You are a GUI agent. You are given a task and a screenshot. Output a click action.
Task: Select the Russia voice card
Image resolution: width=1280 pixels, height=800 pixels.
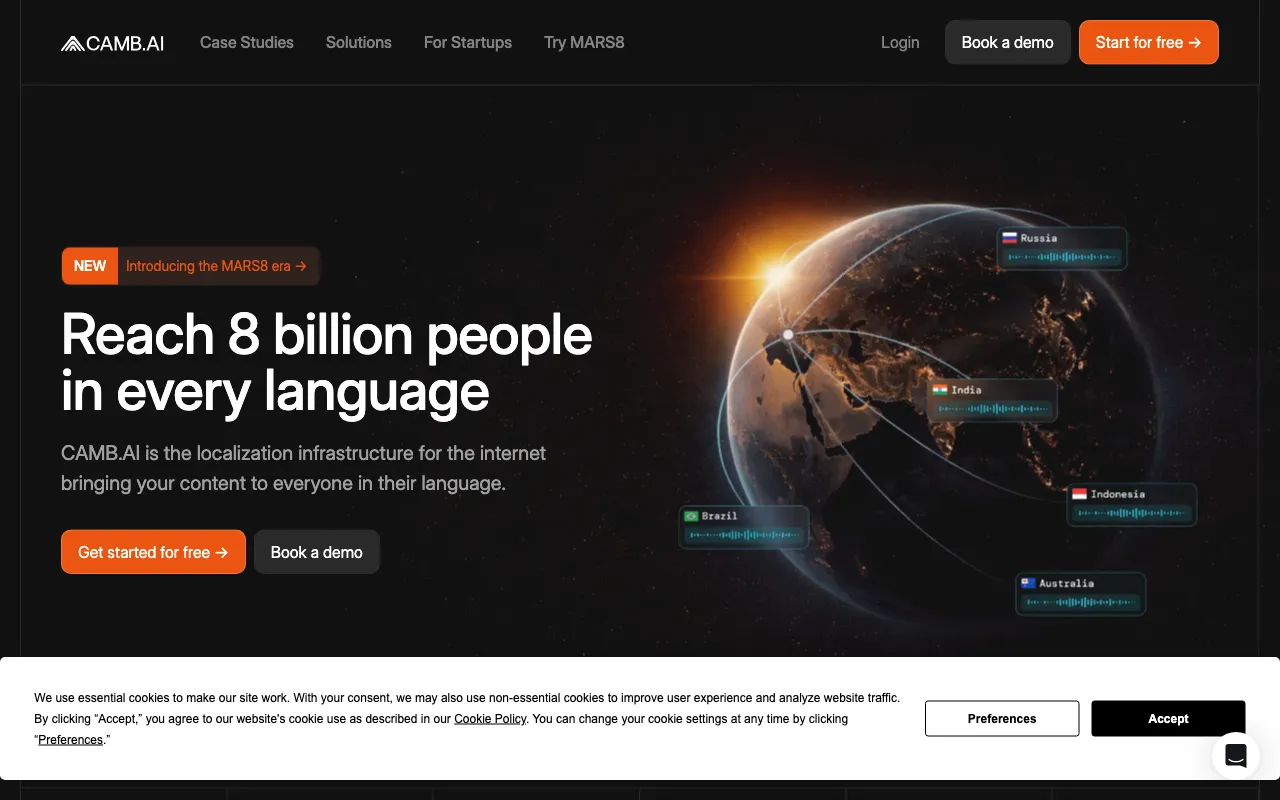(1063, 248)
